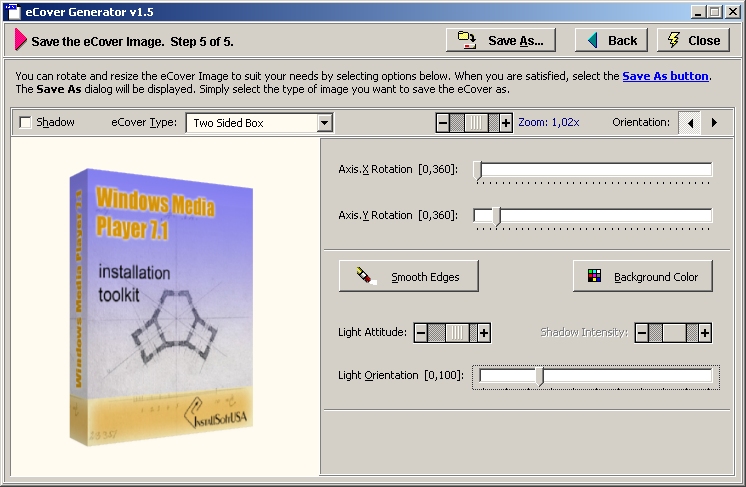
Task: Apply Smooth Edges to the eCover
Action: pos(409,276)
